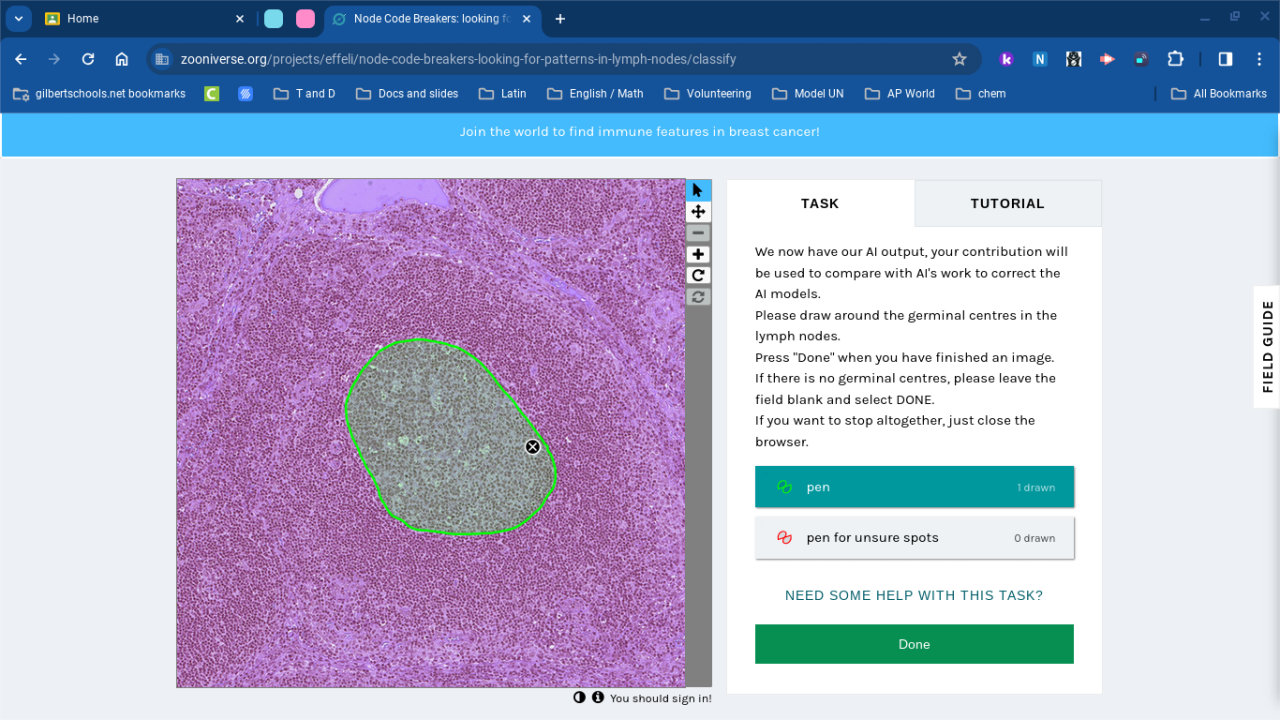Image resolution: width=1280 pixels, height=720 pixels.
Task: Expand the English / Math folder
Action: (x=595, y=94)
